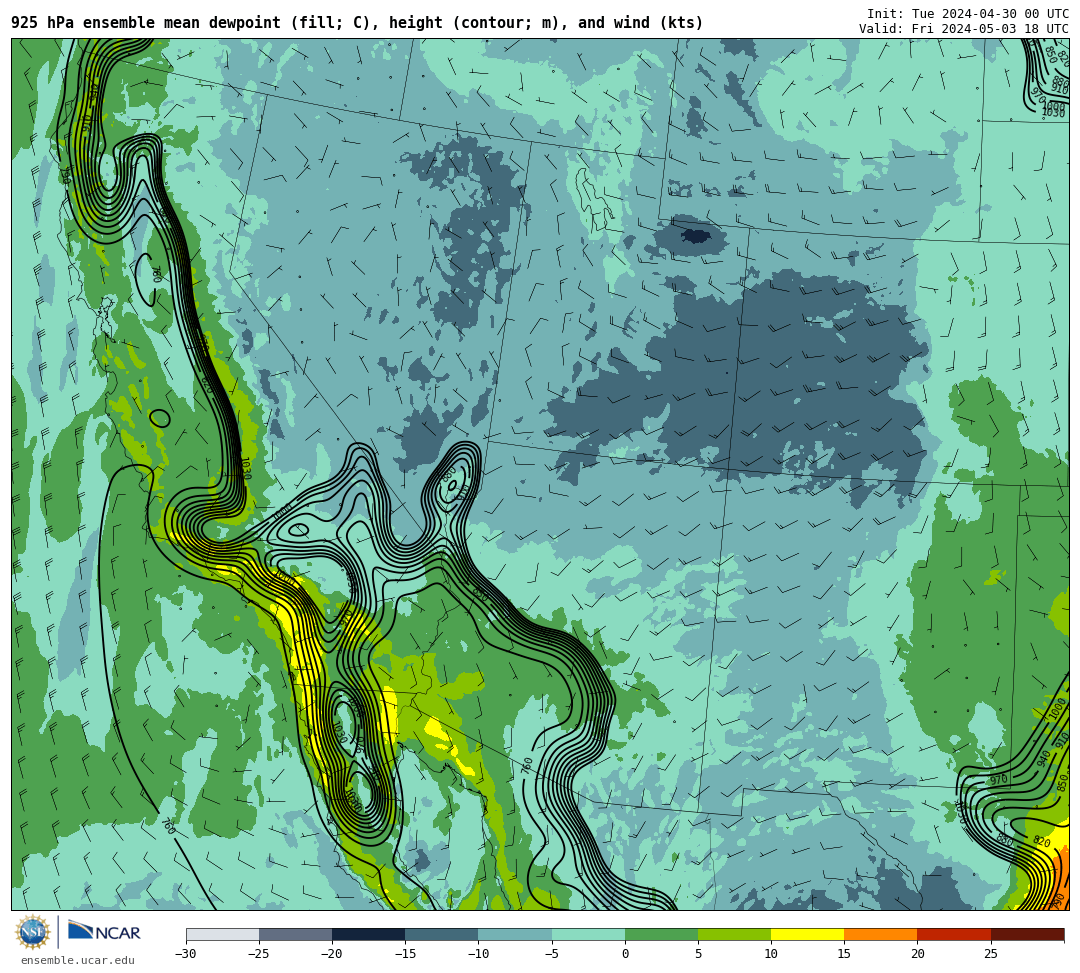Viewport: 1080px width, 973px height.
Task: Pick the dark navy -20 to -15 colorbar segment
Action: [368, 934]
